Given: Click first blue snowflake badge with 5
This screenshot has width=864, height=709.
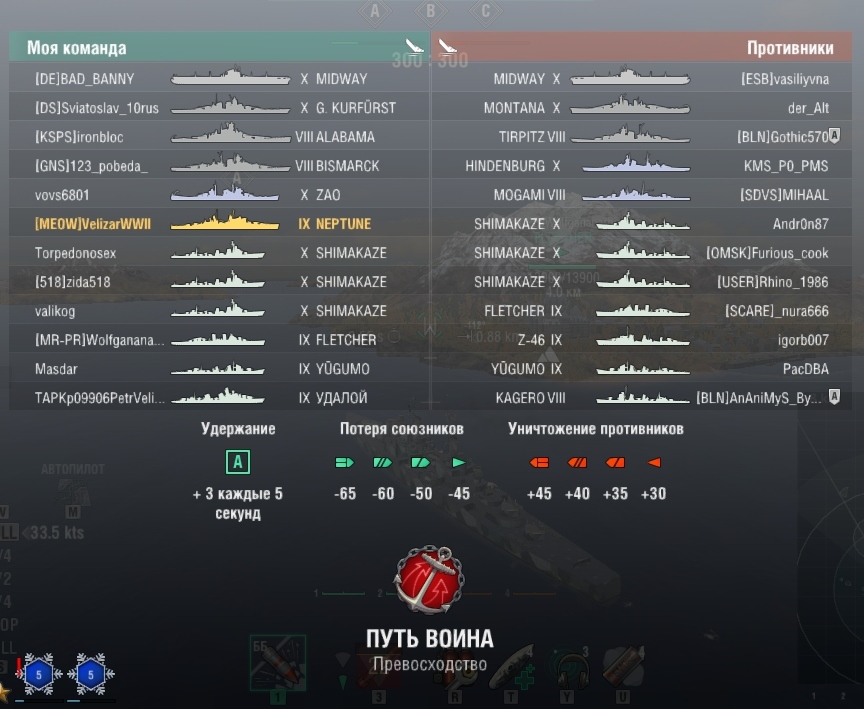Looking at the screenshot, I should coord(39,674).
